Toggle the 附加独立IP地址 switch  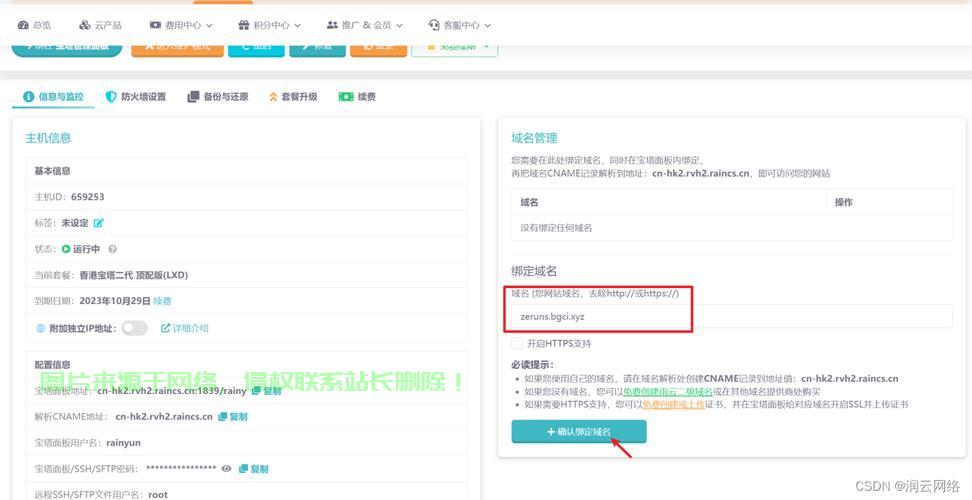pos(135,328)
